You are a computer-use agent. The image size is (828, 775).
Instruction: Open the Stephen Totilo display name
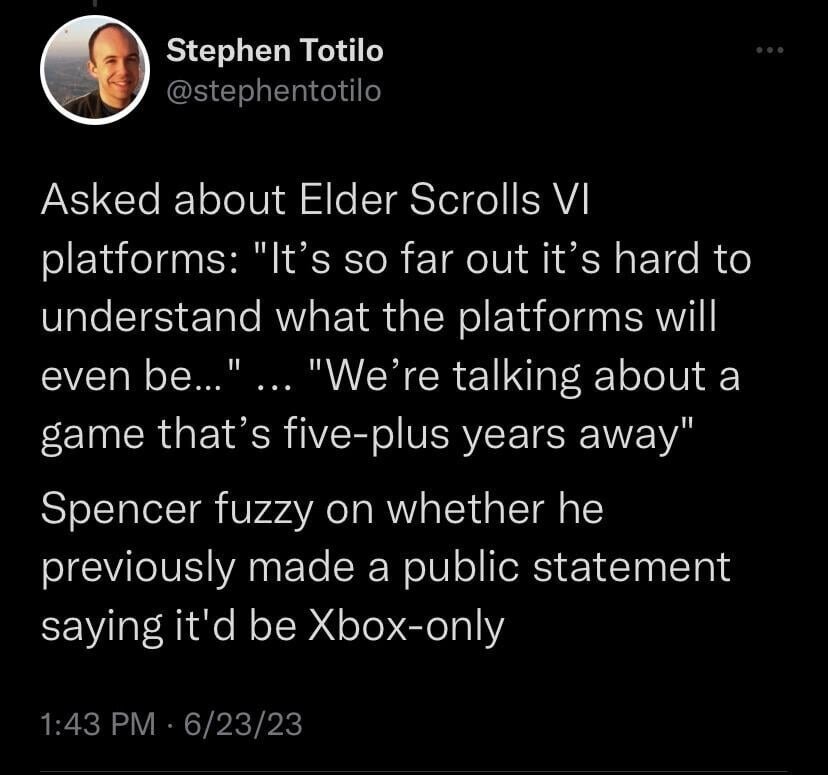(274, 49)
